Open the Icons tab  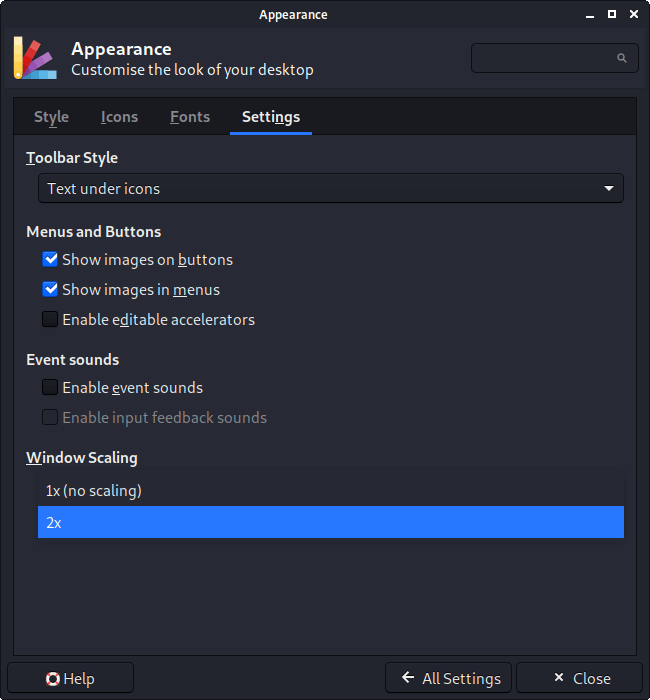(119, 117)
